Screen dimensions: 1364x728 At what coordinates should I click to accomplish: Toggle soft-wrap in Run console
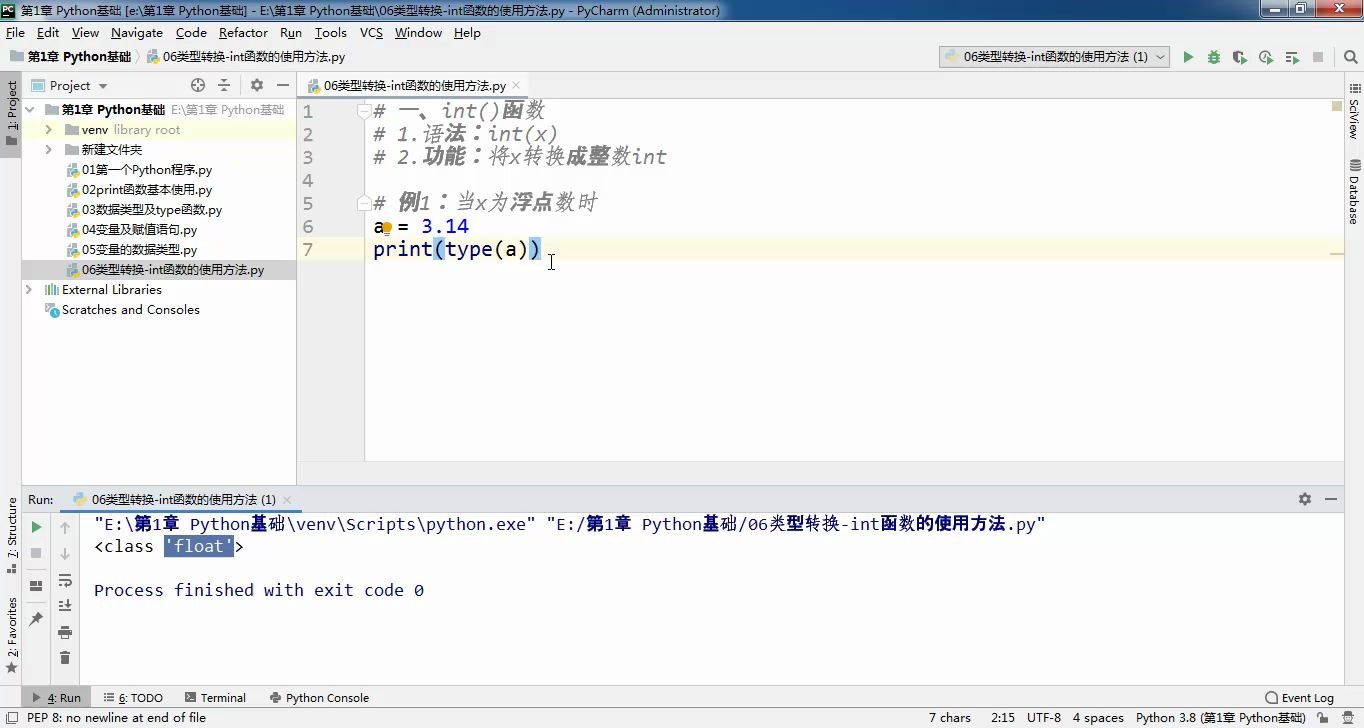tap(65, 580)
